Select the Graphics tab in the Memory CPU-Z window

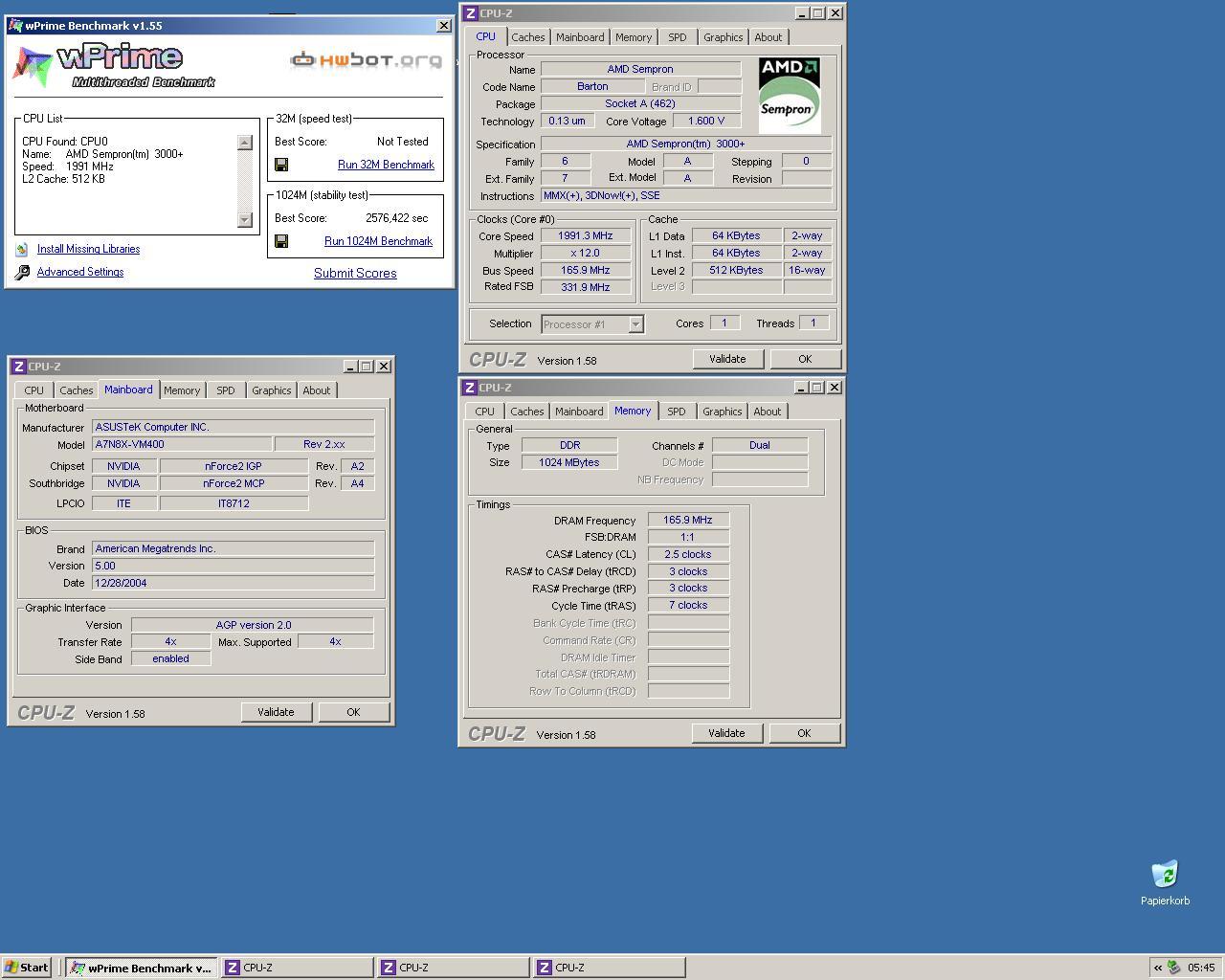coord(722,412)
